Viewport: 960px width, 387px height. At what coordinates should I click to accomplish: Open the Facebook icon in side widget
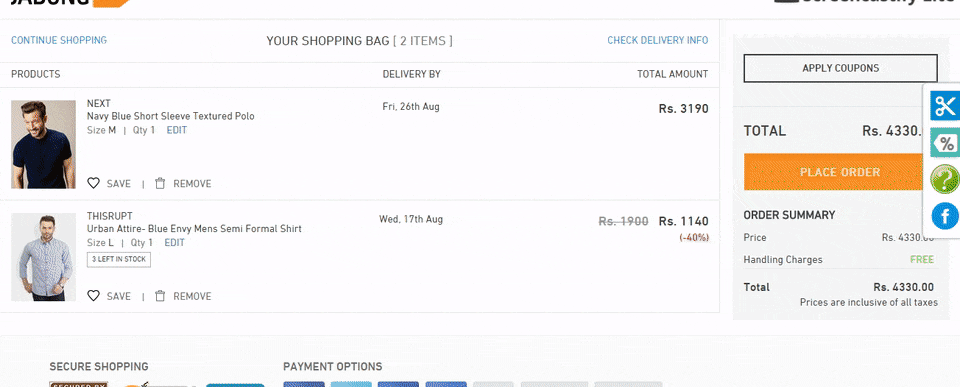(945, 216)
